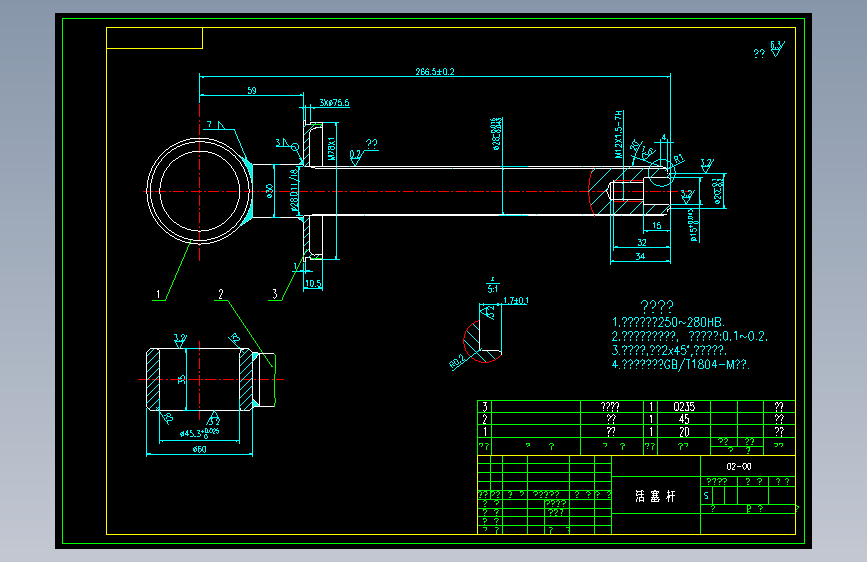Image resolution: width=867 pixels, height=562 pixels.
Task: Click the 0.2 surface roughness symbol
Action: coord(356,156)
